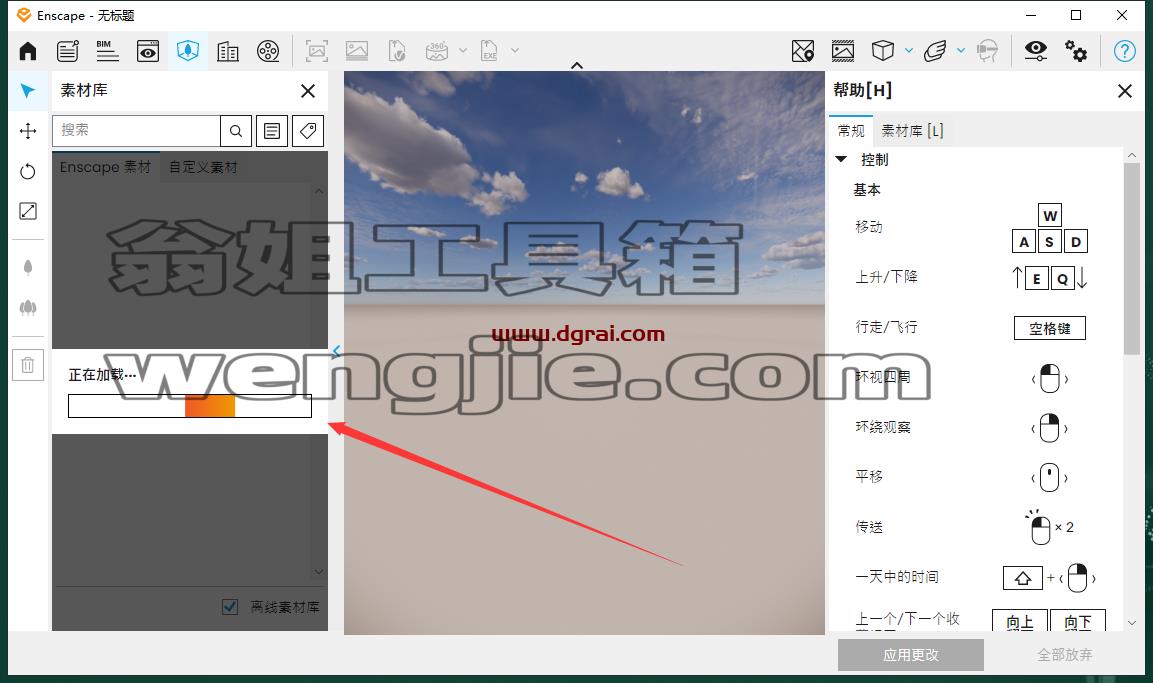Open the video editor reel icon

pos(268,51)
